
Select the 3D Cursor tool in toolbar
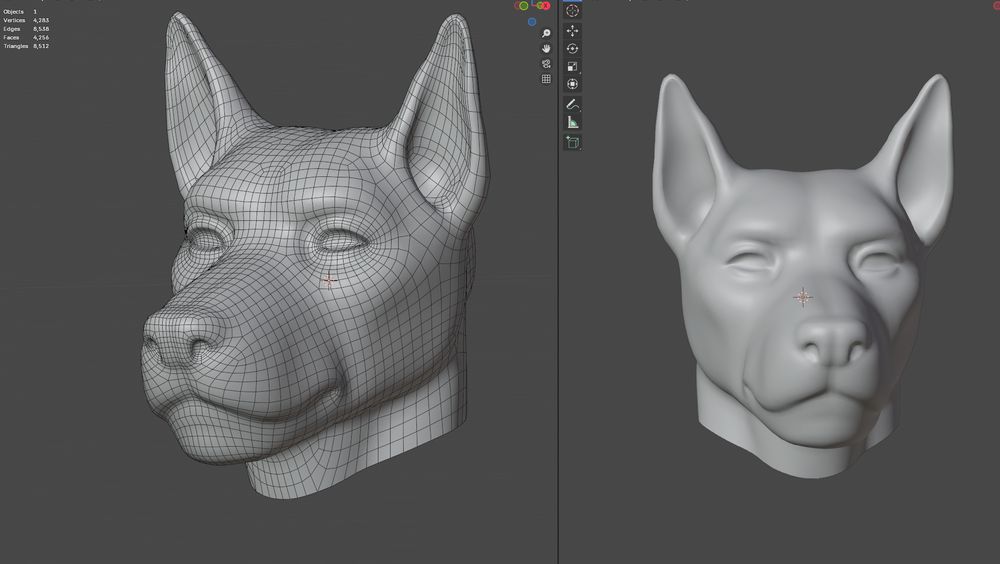click(573, 11)
